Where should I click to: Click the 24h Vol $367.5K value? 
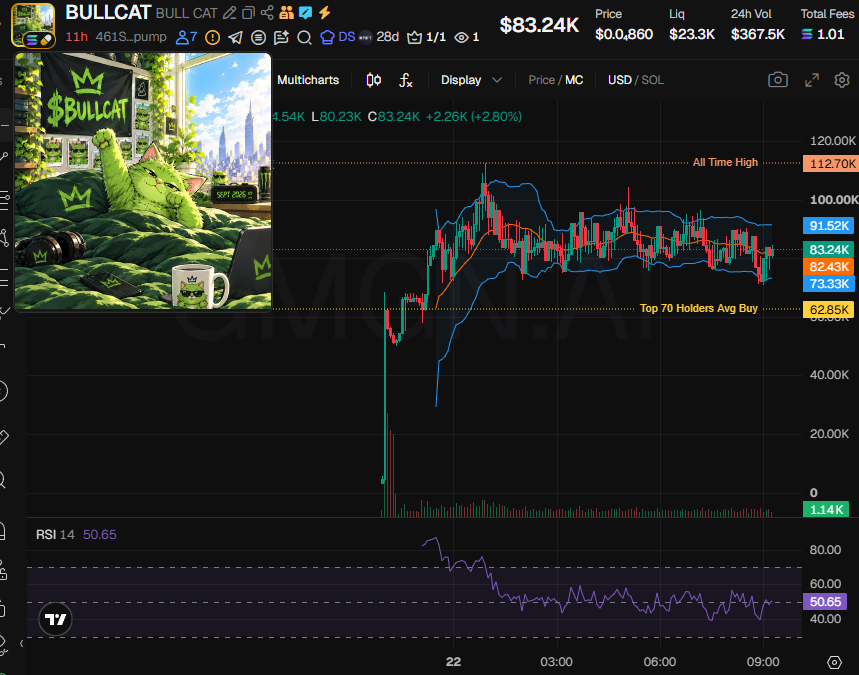[x=758, y=34]
